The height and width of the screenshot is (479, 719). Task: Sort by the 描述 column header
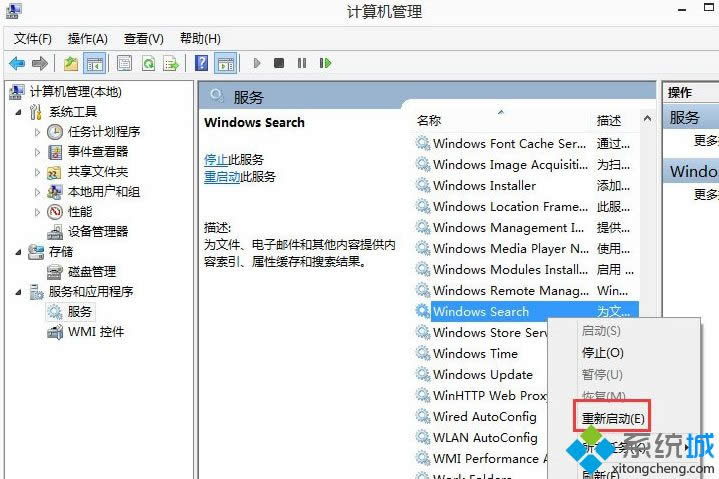point(608,120)
